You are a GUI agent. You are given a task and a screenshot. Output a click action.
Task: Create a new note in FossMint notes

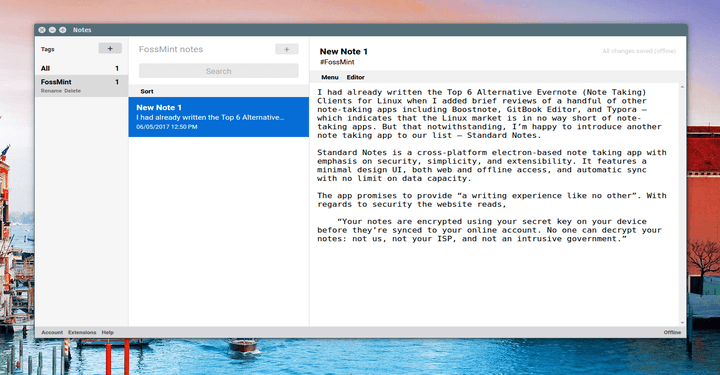(287, 49)
